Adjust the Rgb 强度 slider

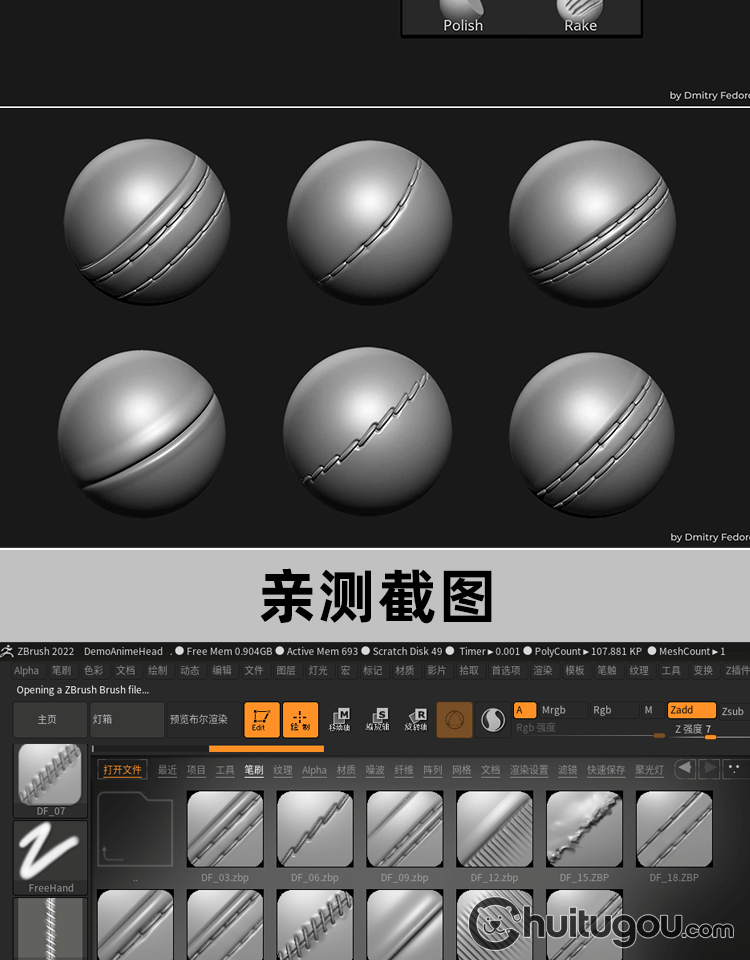(590, 729)
